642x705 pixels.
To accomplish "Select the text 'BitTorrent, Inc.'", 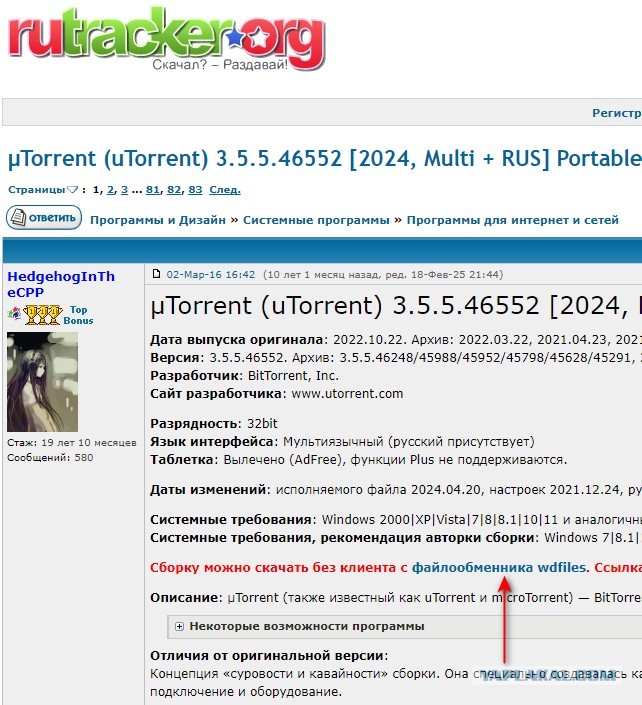I will (x=293, y=375).
